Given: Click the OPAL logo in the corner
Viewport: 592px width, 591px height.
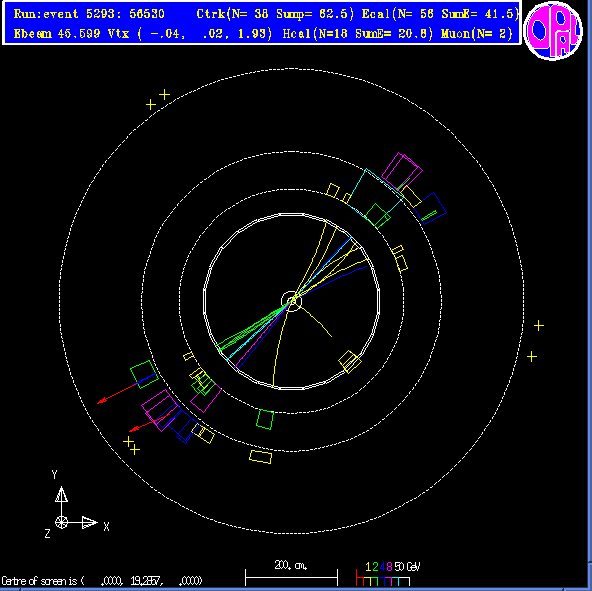Looking at the screenshot, I should pos(553,31).
